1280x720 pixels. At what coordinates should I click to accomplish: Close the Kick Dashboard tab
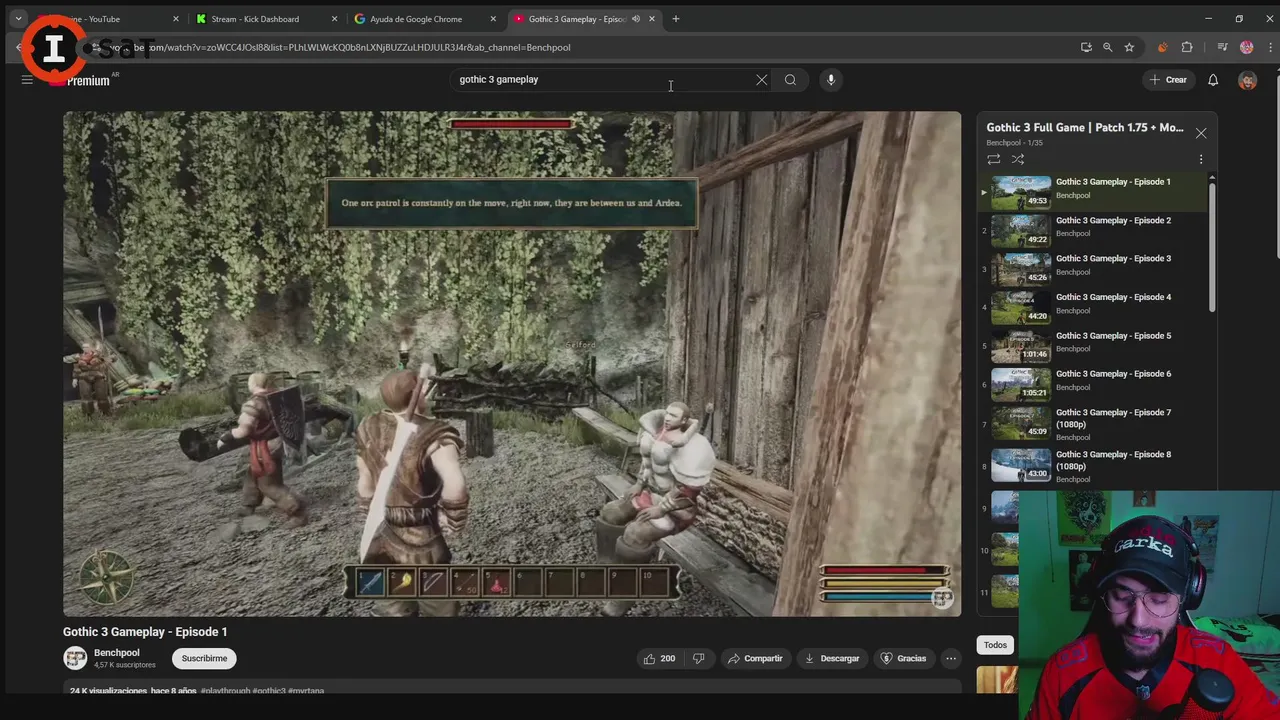[x=334, y=19]
